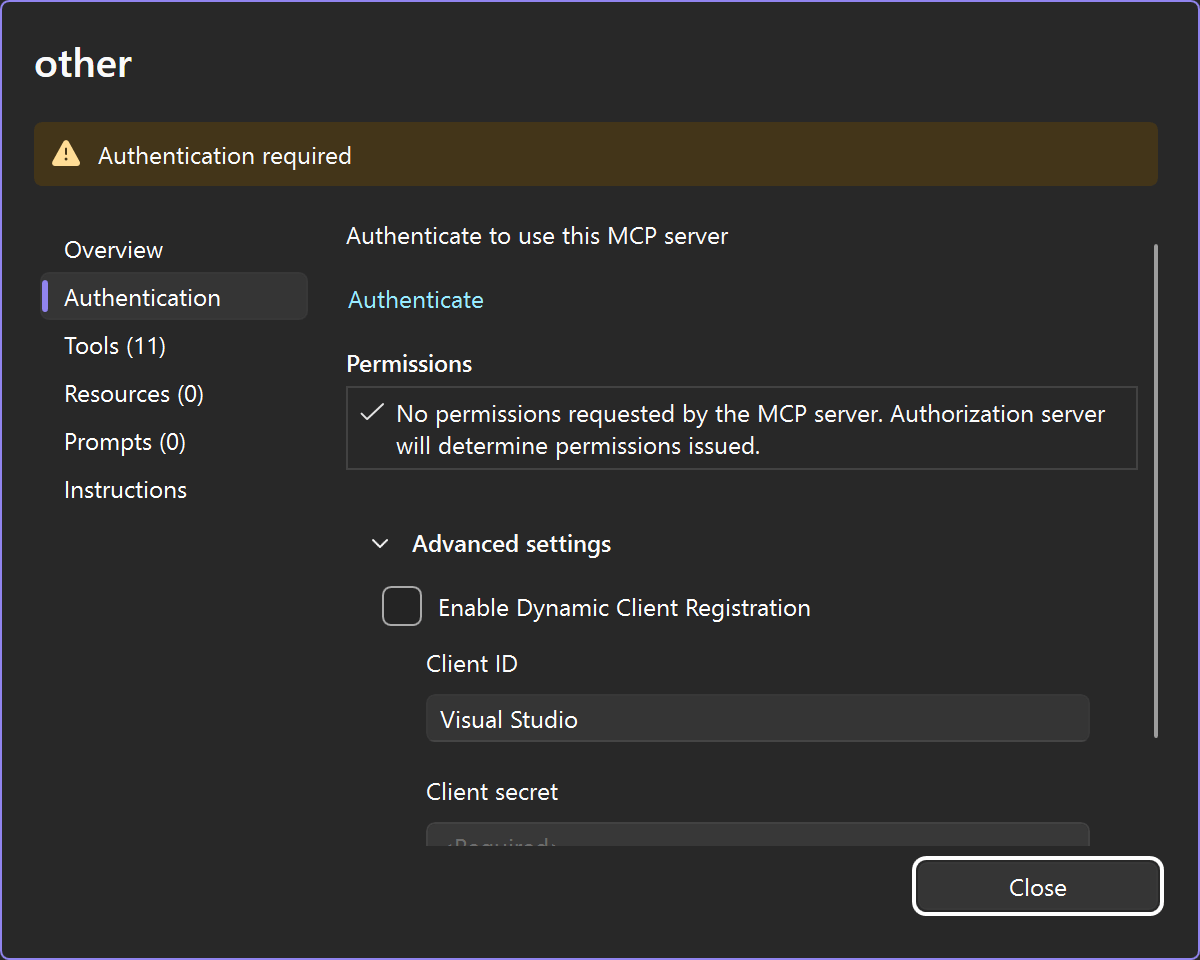Open the Tools (11) section
Image resolution: width=1200 pixels, height=960 pixels.
(x=115, y=345)
